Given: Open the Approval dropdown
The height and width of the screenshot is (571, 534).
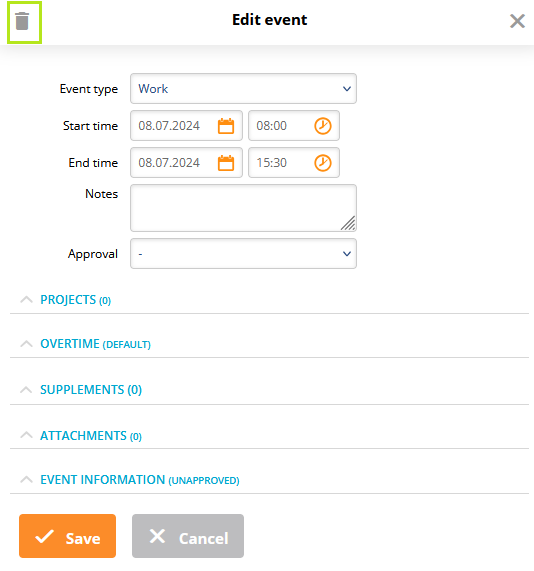Looking at the screenshot, I should tap(243, 253).
